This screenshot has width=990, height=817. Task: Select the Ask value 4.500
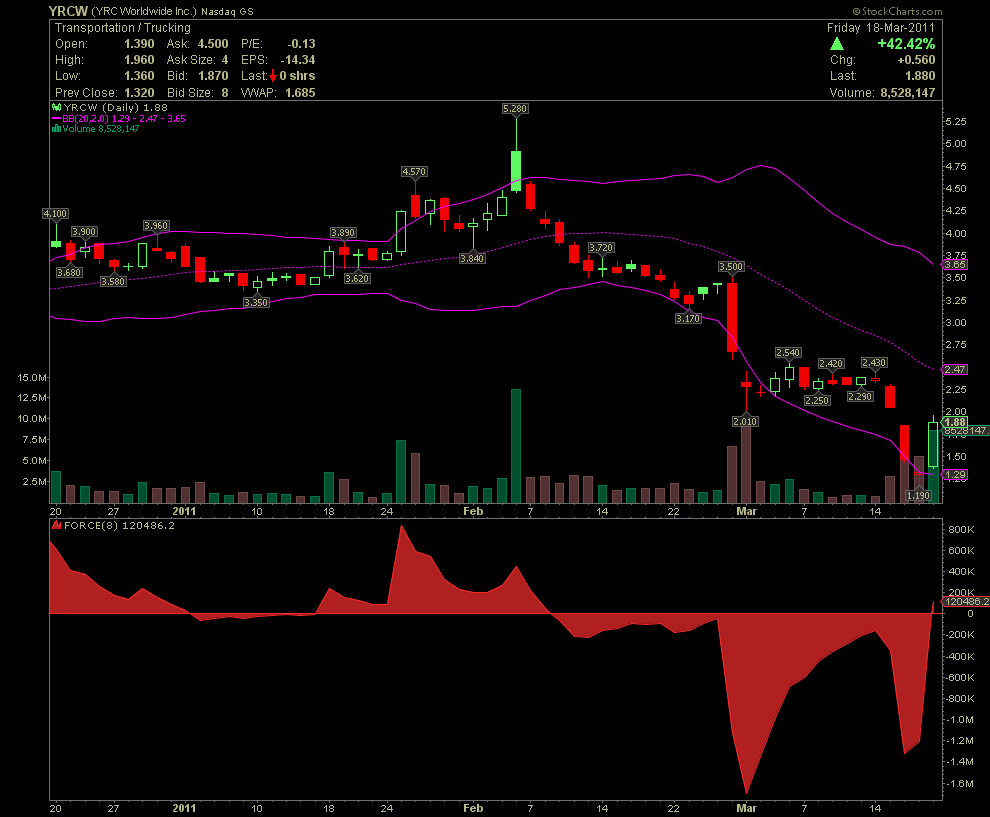[x=213, y=44]
